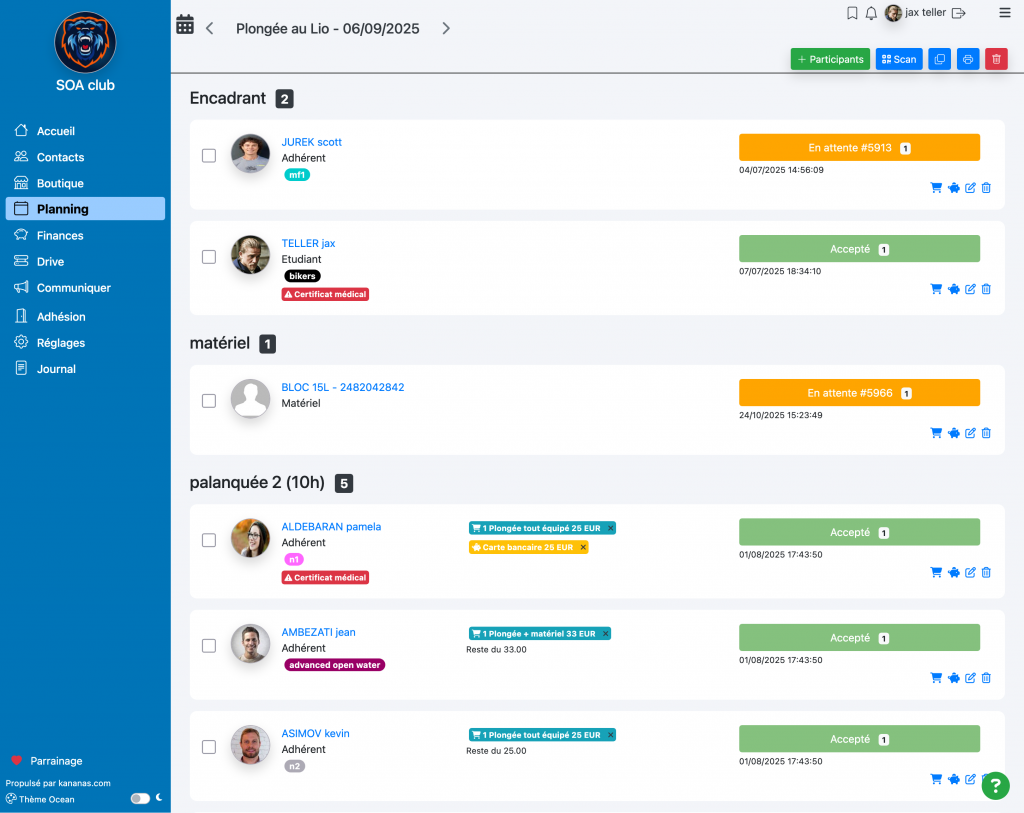Click the red delete event trash button

tap(996, 59)
